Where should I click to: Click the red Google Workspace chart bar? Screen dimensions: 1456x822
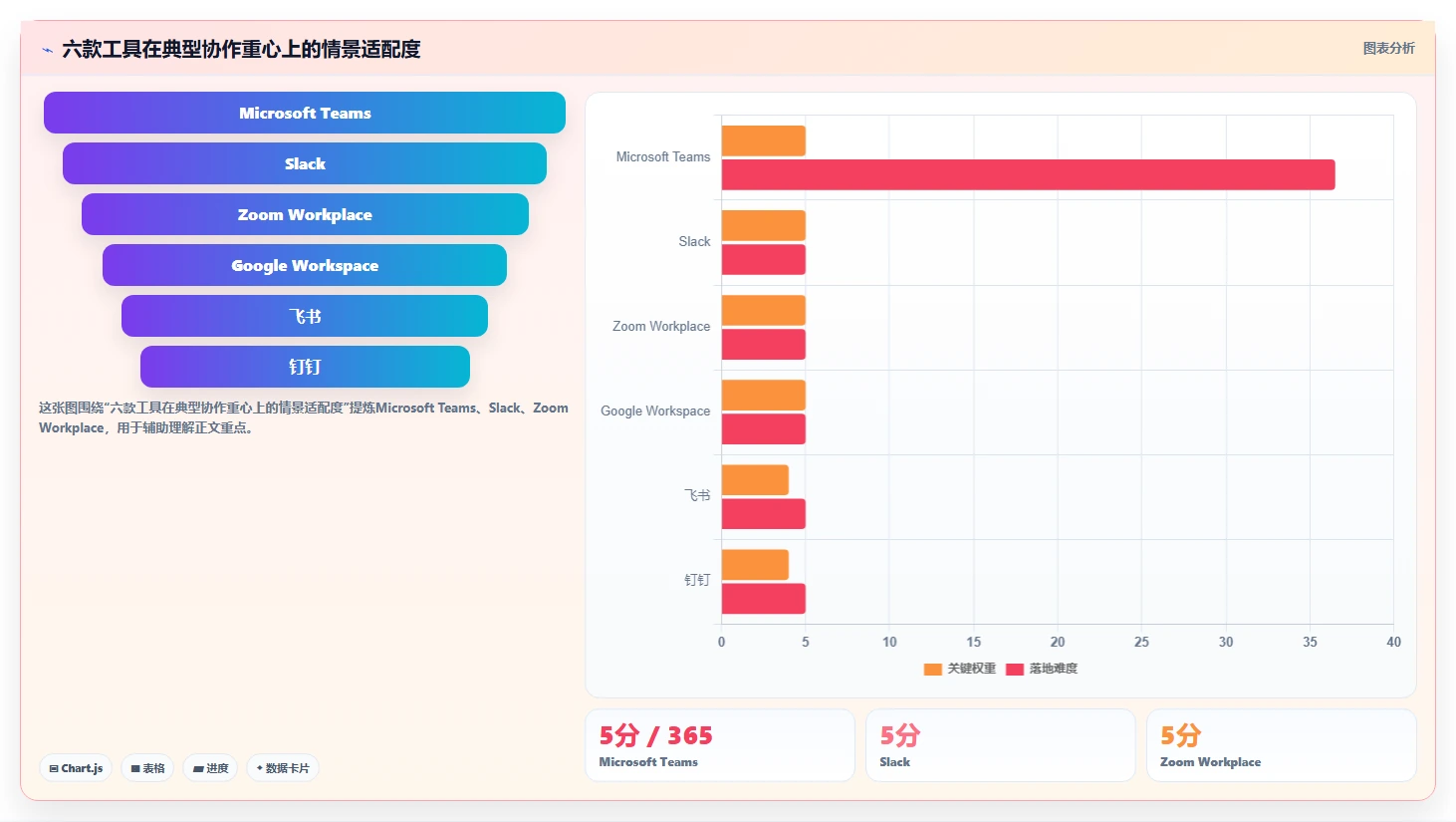pos(764,428)
